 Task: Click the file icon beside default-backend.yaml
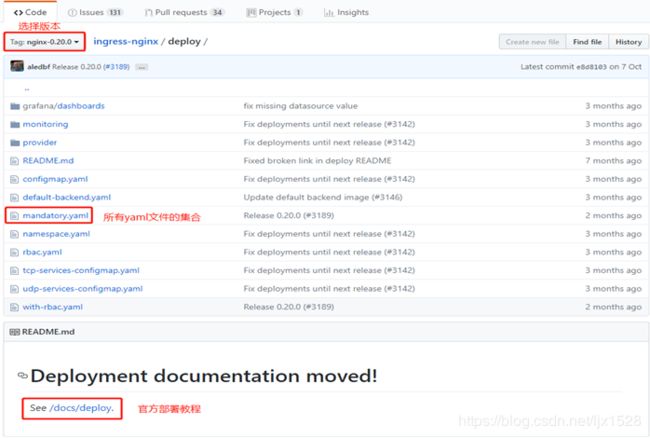15,197
